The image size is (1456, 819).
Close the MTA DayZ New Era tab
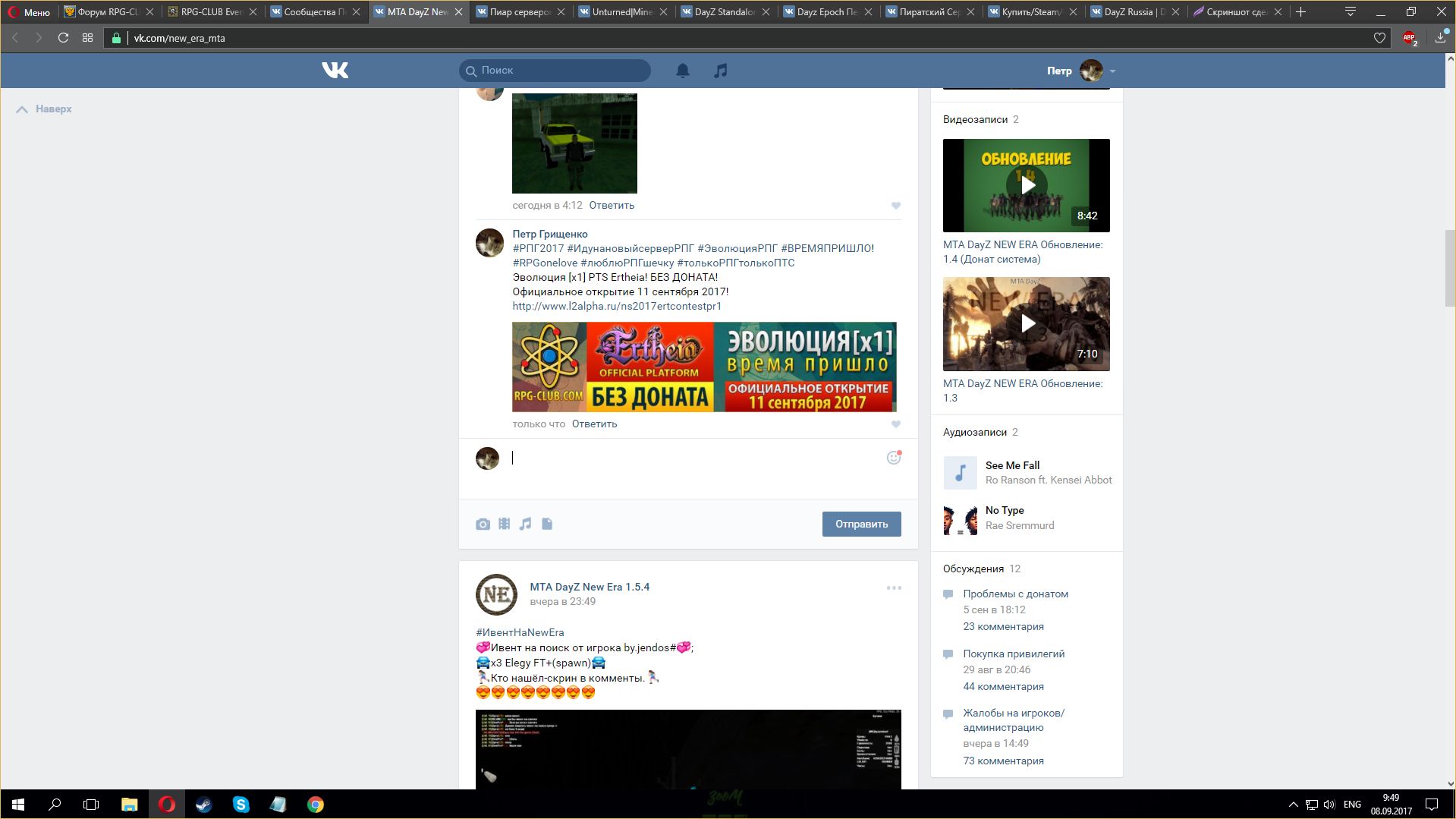point(458,12)
